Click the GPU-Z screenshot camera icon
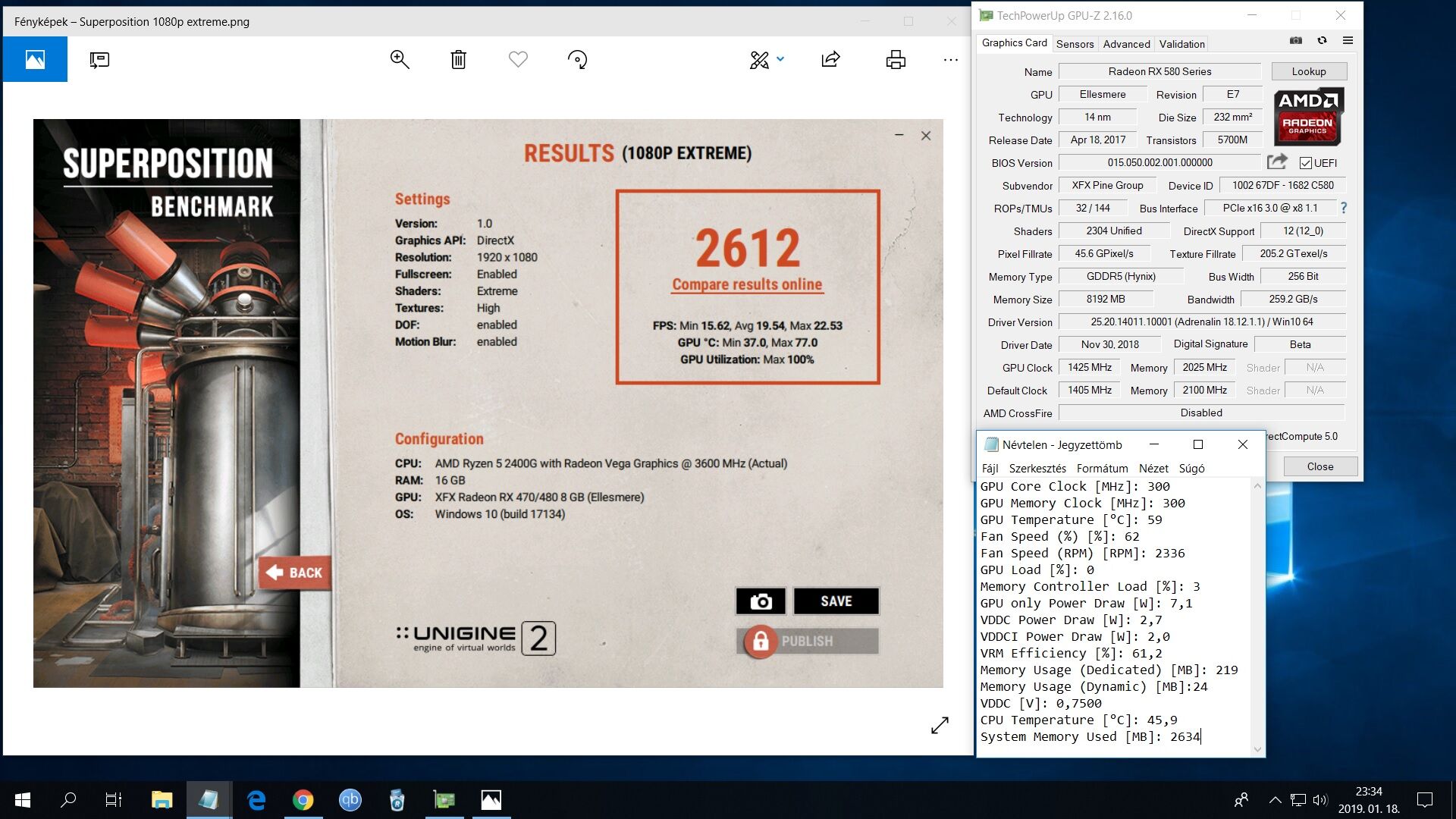 (x=1296, y=40)
